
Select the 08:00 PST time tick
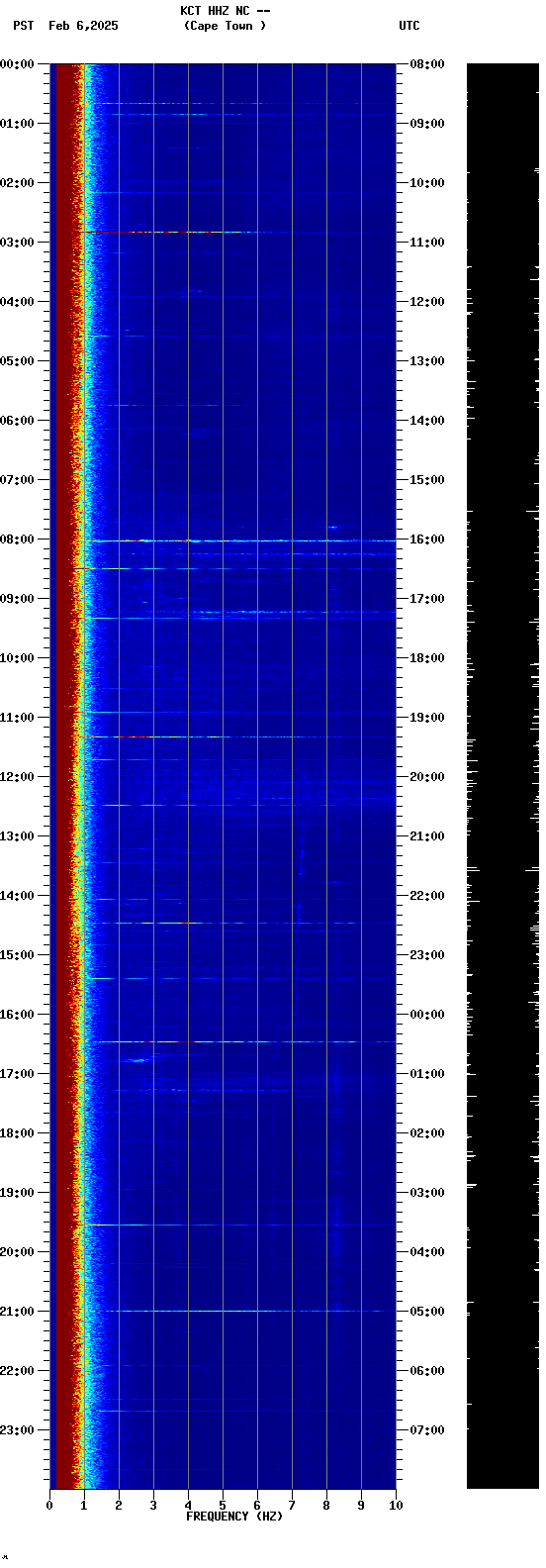(18, 539)
